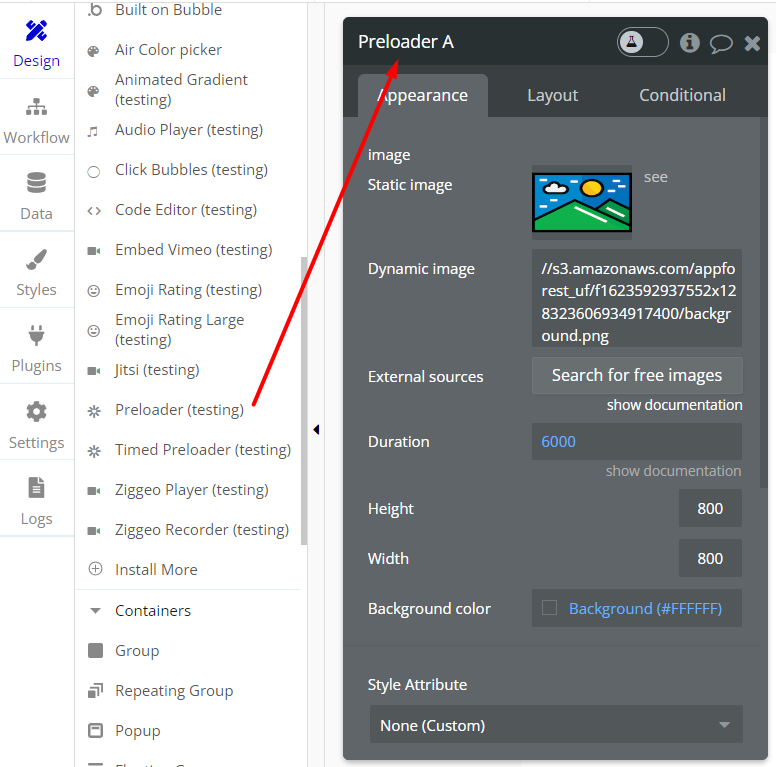The height and width of the screenshot is (767, 776).
Task: Open the comment bubble icon in property editor
Action: tap(721, 43)
